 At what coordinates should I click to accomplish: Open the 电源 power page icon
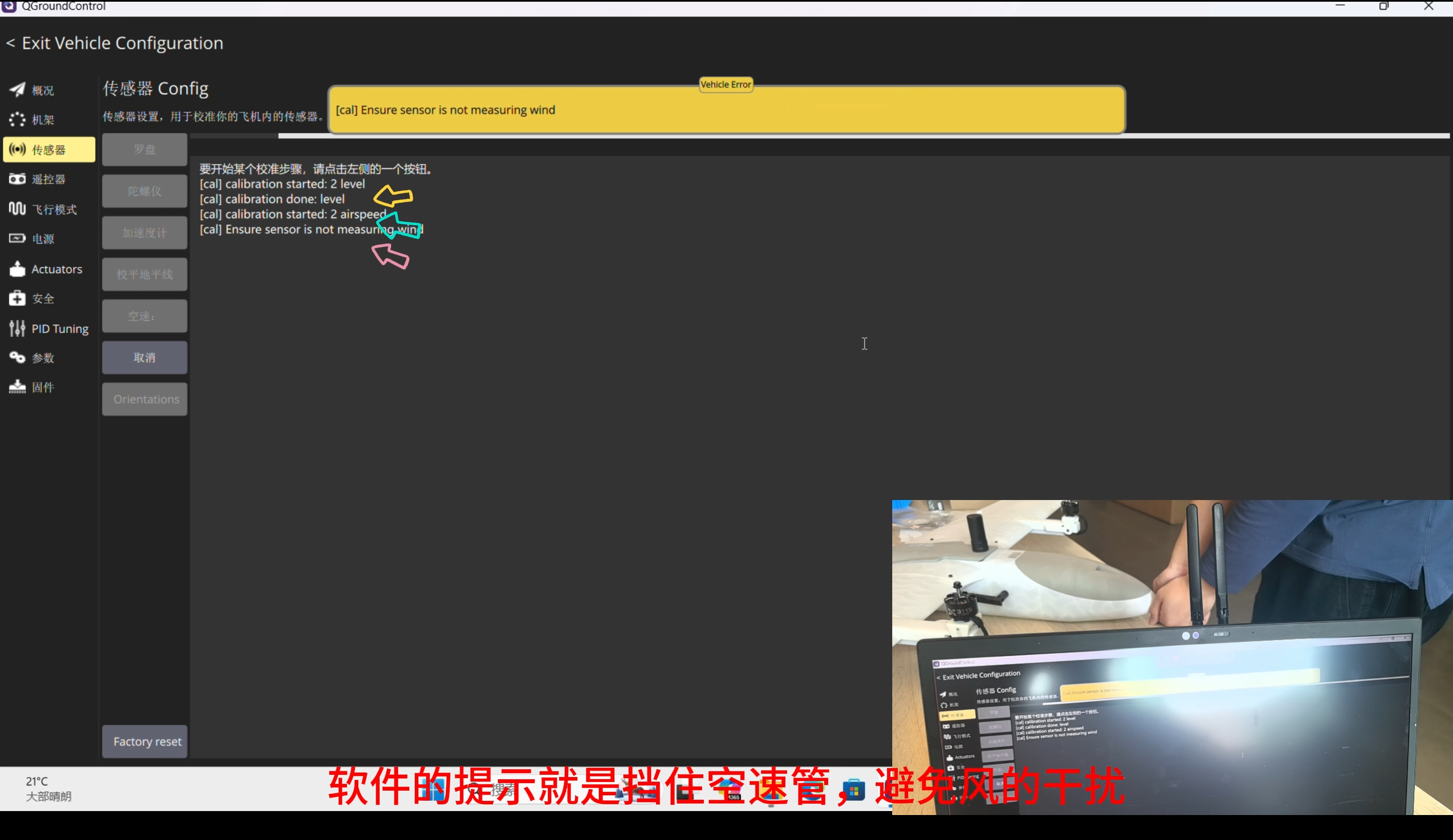[17, 238]
